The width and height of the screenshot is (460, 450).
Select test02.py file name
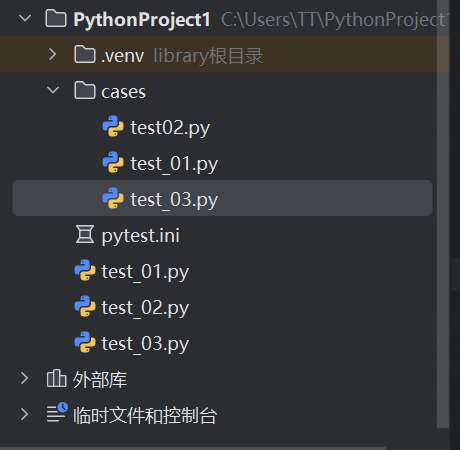coord(170,128)
